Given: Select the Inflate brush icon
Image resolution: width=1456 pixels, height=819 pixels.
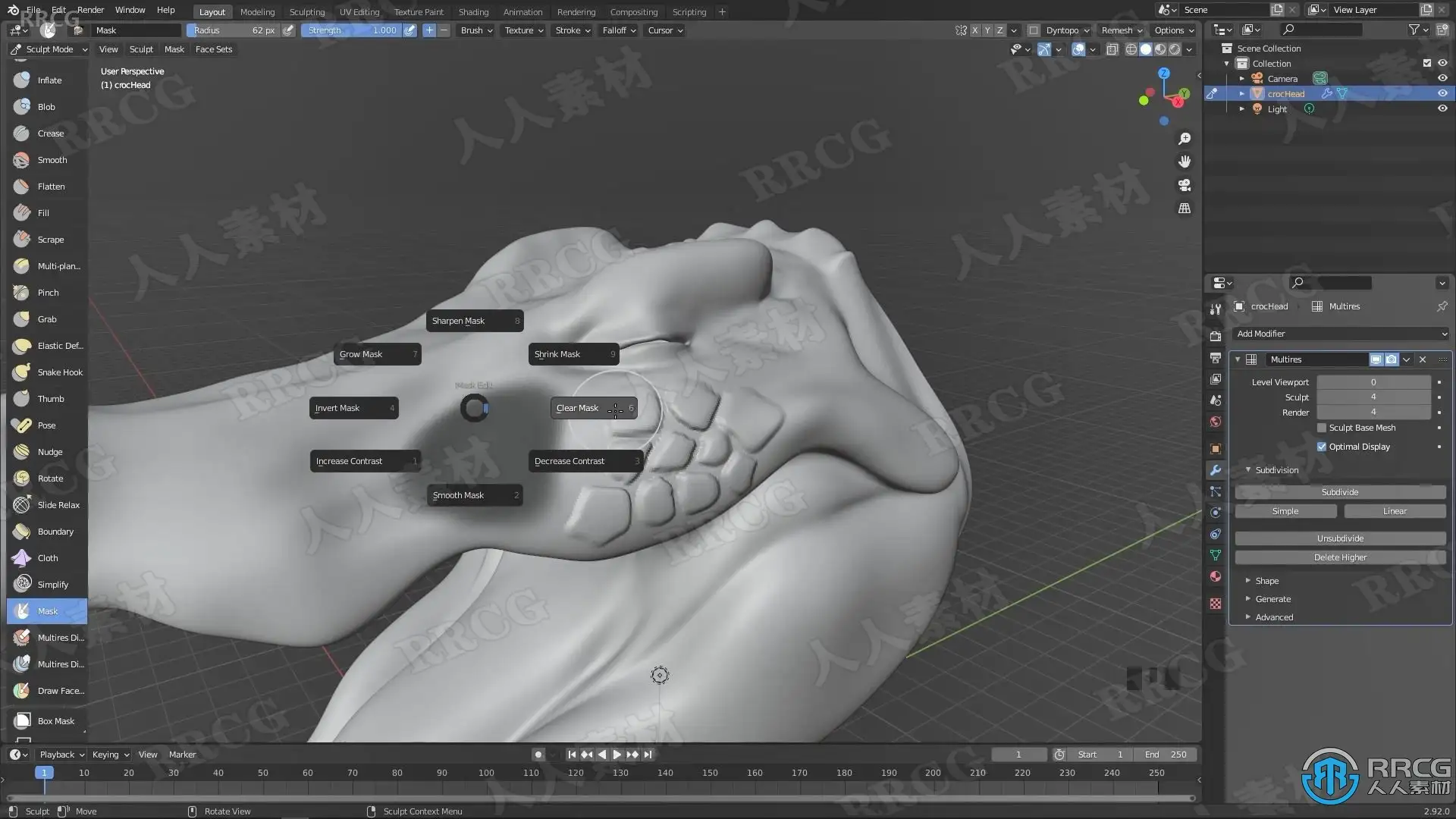Looking at the screenshot, I should point(22,80).
